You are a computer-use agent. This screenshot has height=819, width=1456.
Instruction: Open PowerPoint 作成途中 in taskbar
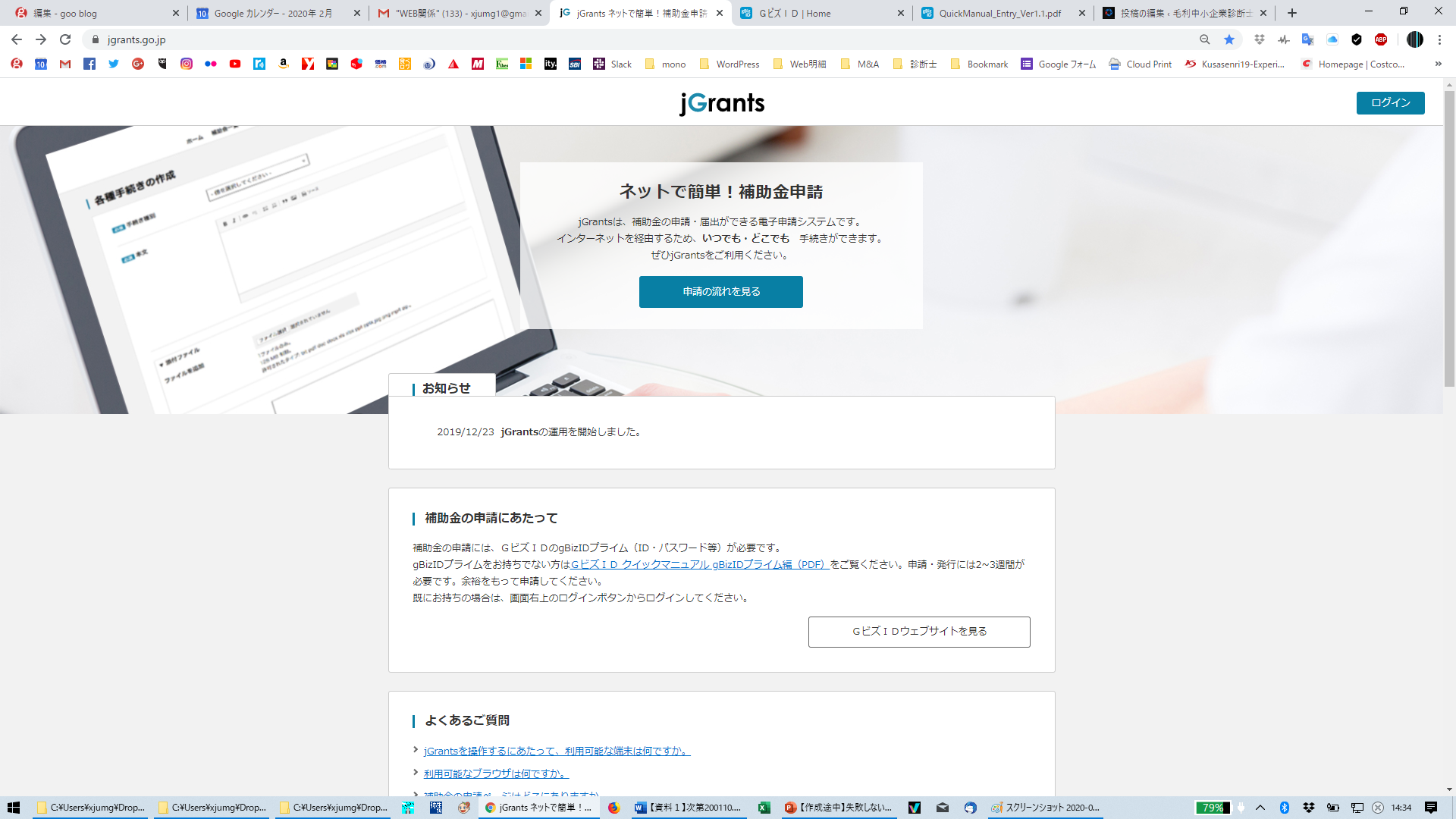[839, 808]
